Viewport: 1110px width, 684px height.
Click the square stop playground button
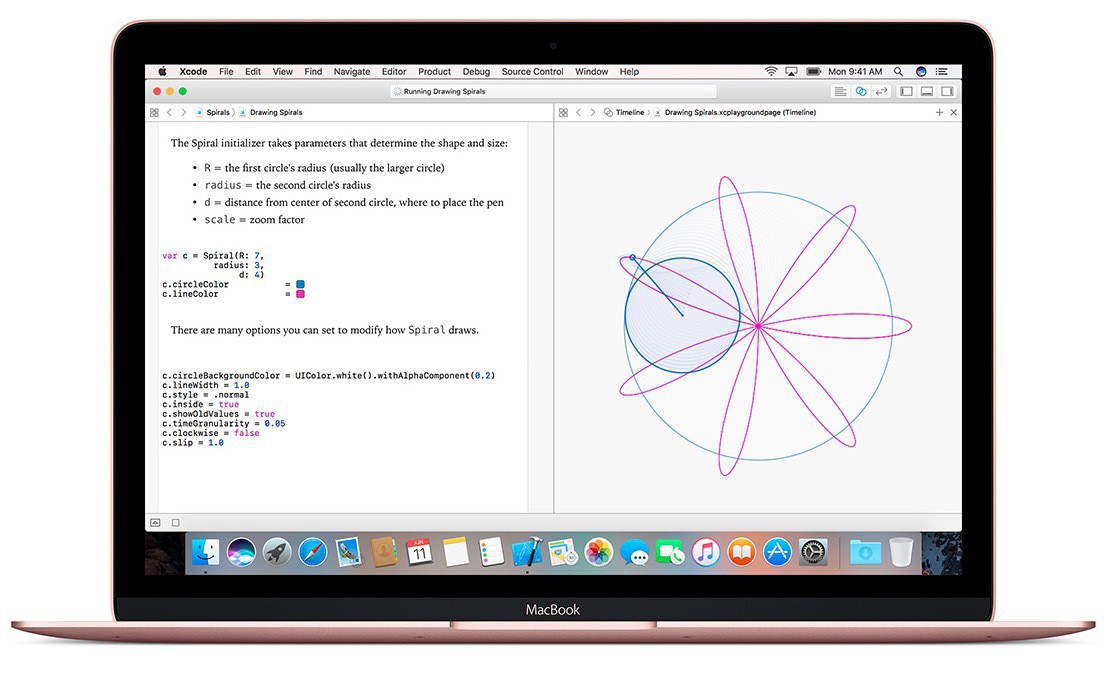coord(176,523)
